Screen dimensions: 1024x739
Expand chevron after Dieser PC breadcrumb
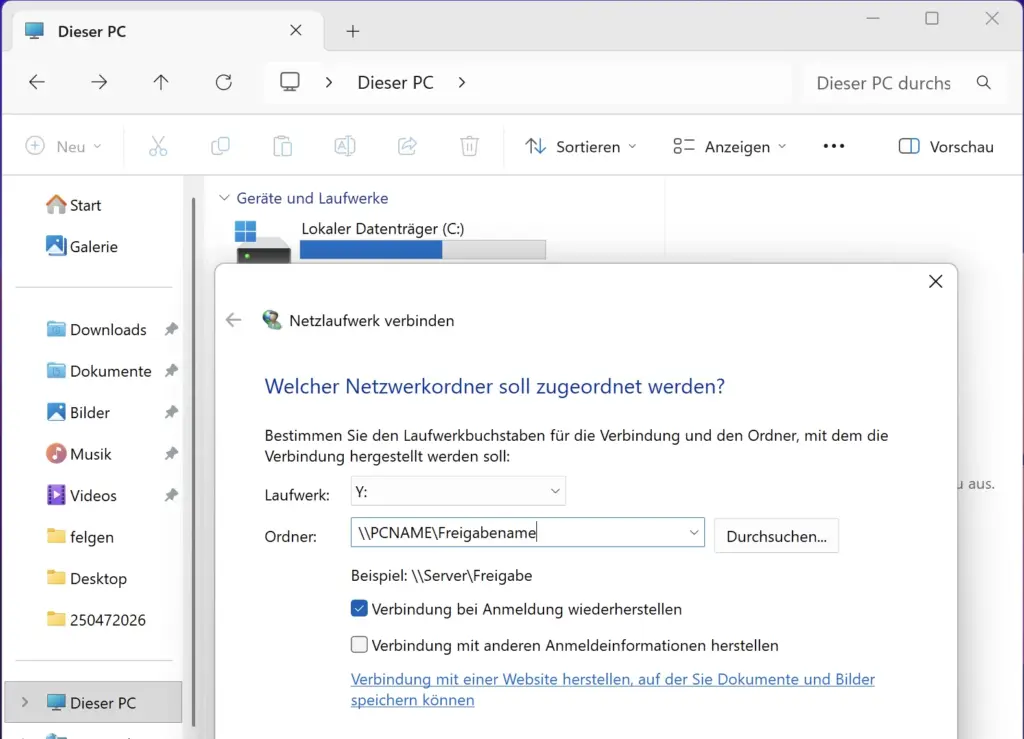point(462,82)
